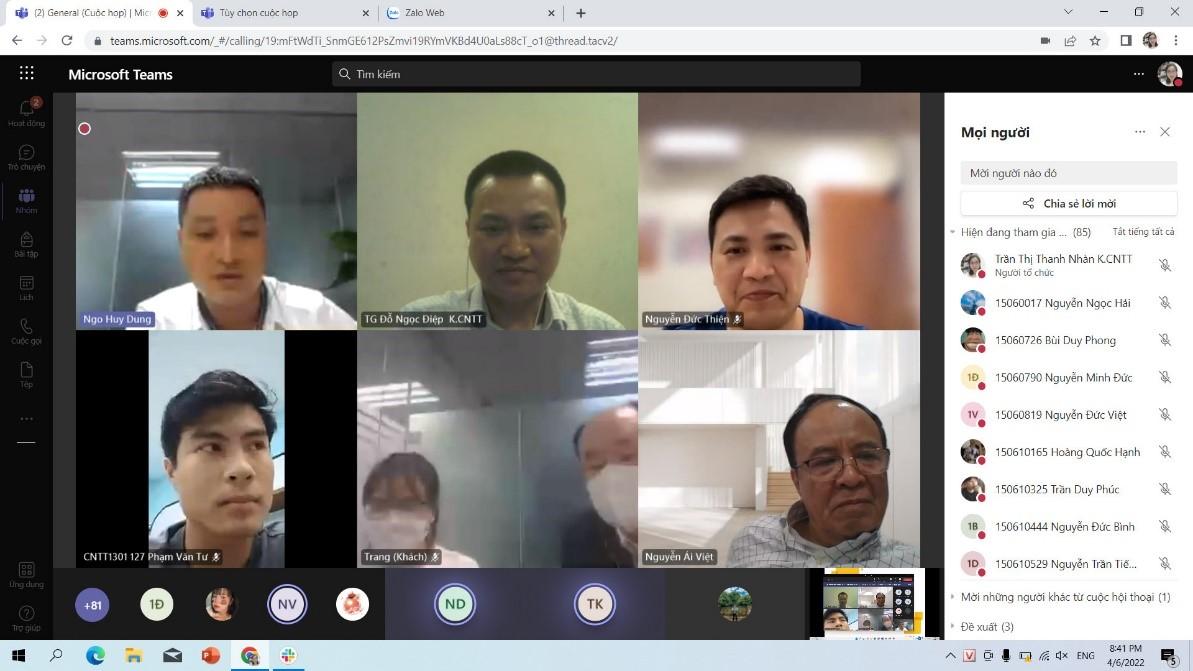Mute participant Nguyễn Ngọc Hải microphone
Viewport: 1193px width, 671px height.
click(1164, 303)
